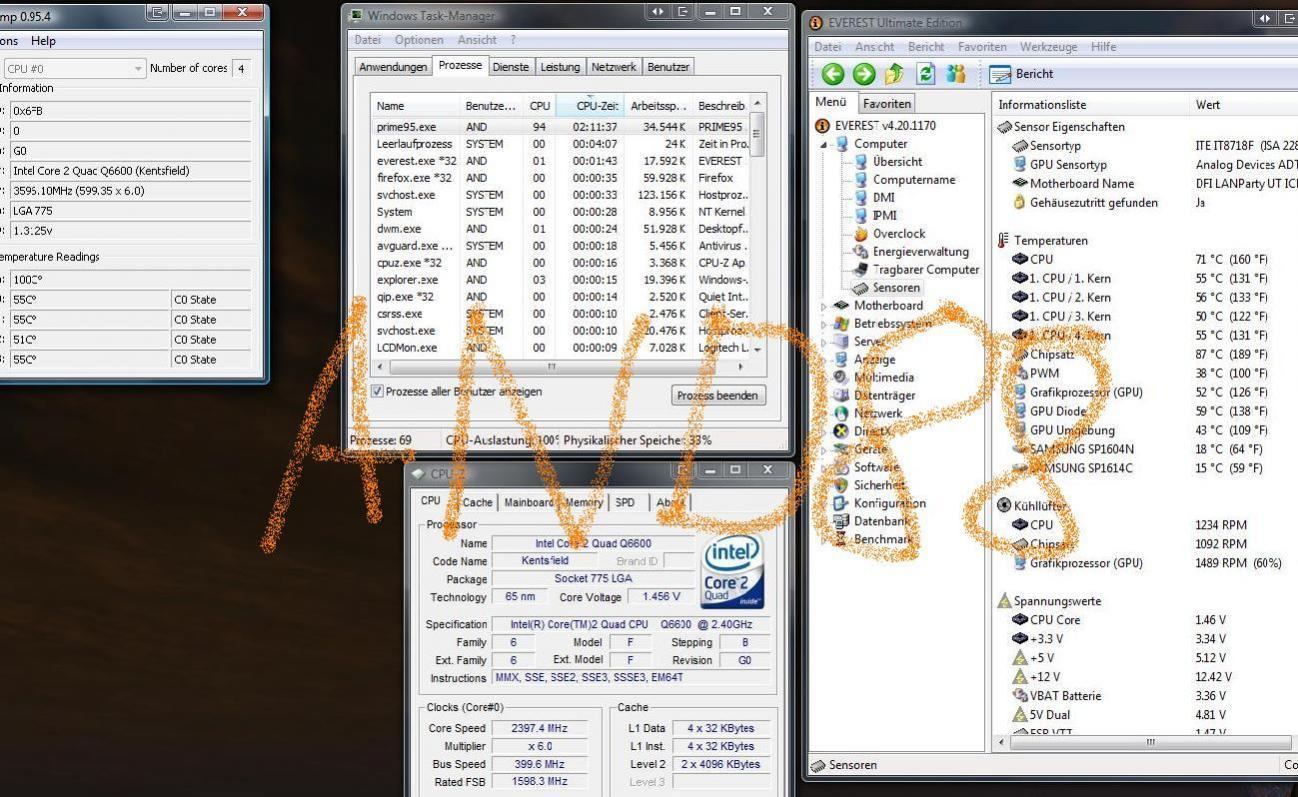Click the EVEREST v4.20.1170 root info icon
The width and height of the screenshot is (1298, 797).
pos(823,125)
